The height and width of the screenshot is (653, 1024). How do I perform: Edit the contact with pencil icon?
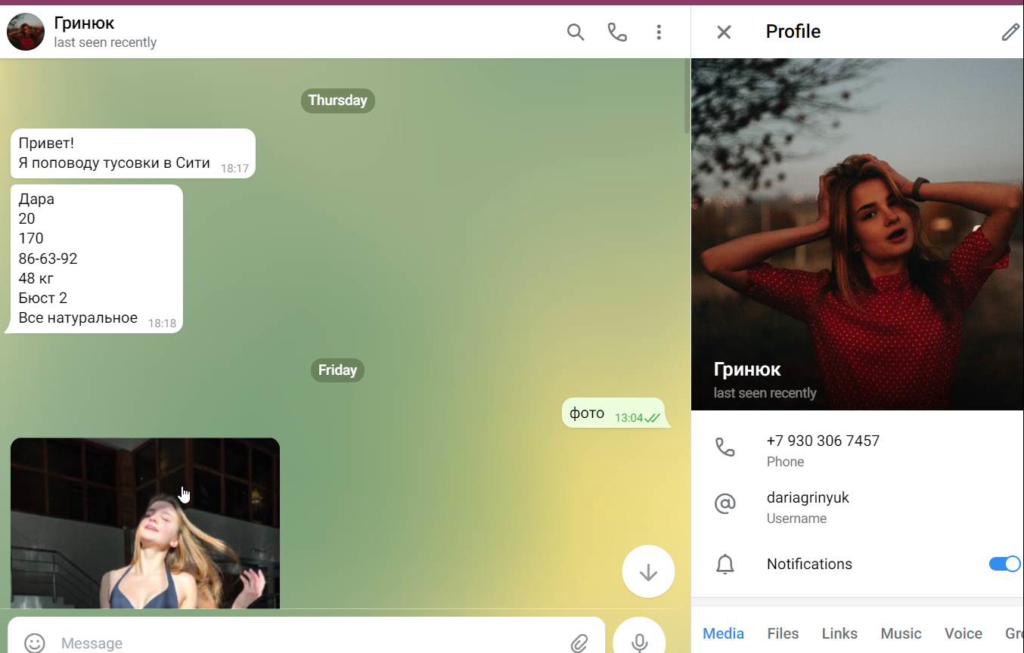tap(1010, 32)
